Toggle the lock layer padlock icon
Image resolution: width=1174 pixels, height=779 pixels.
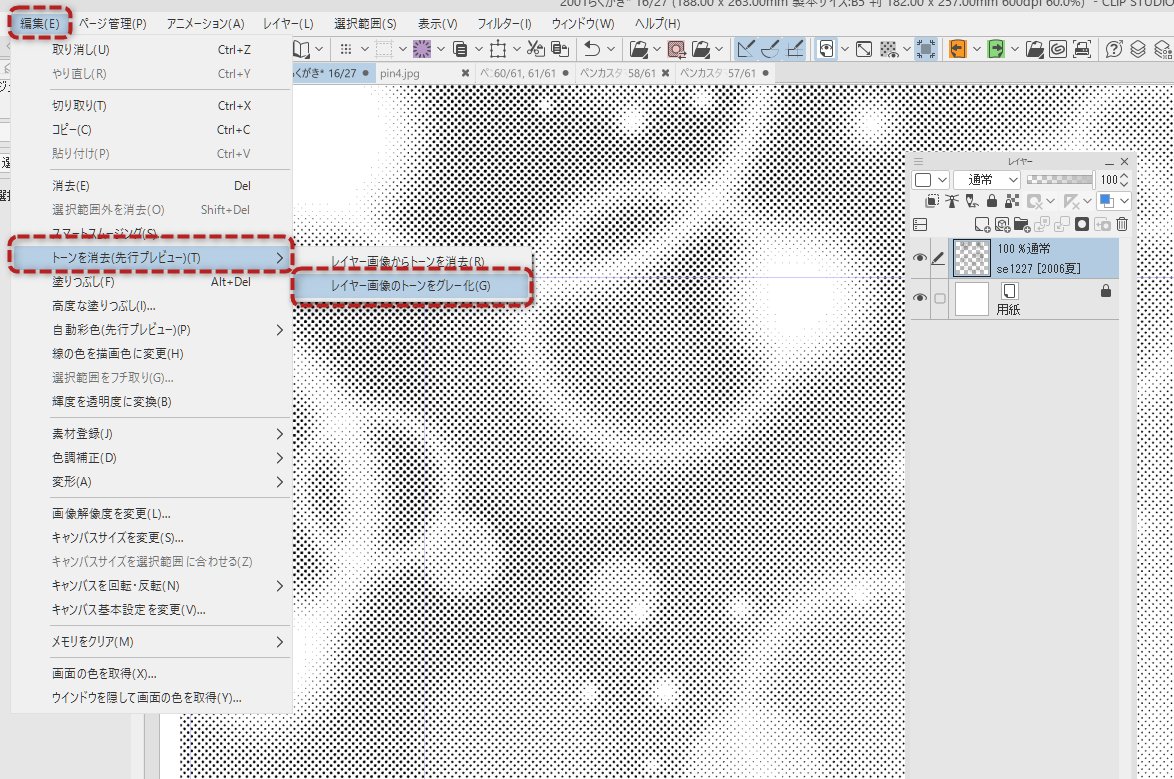click(x=992, y=201)
